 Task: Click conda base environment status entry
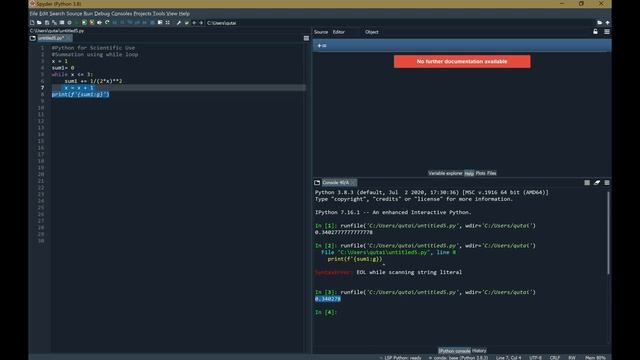pyautogui.click(x=458, y=358)
